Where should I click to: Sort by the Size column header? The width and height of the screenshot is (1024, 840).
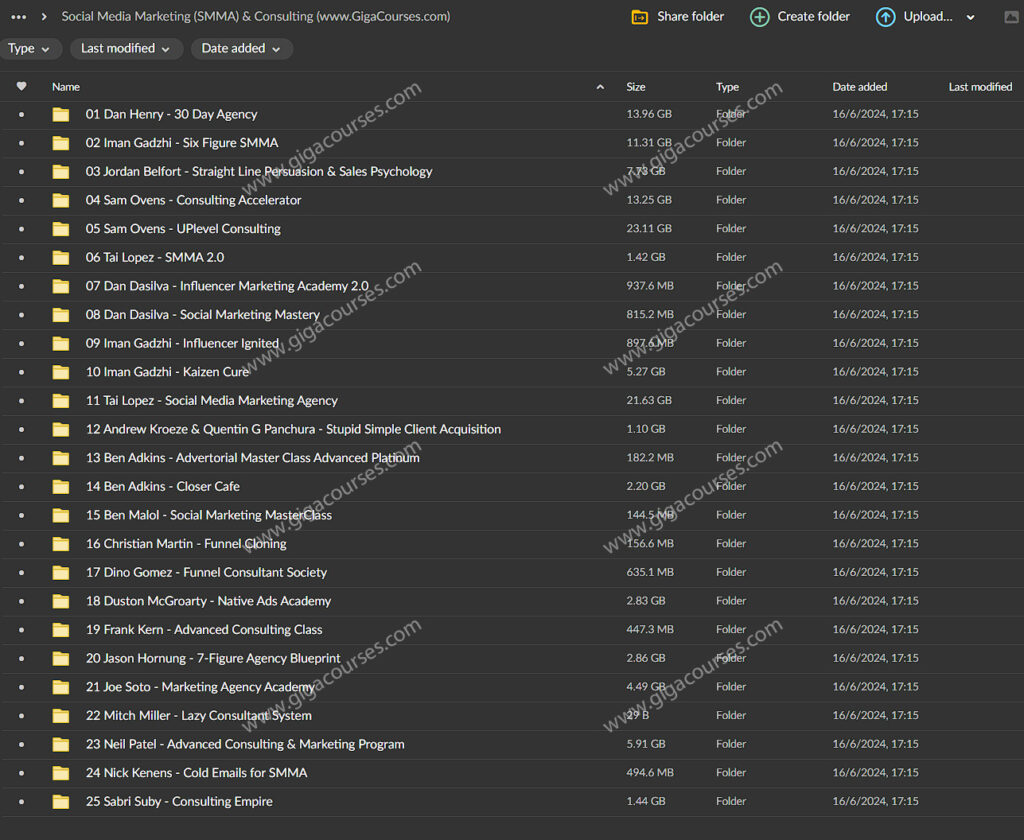636,87
